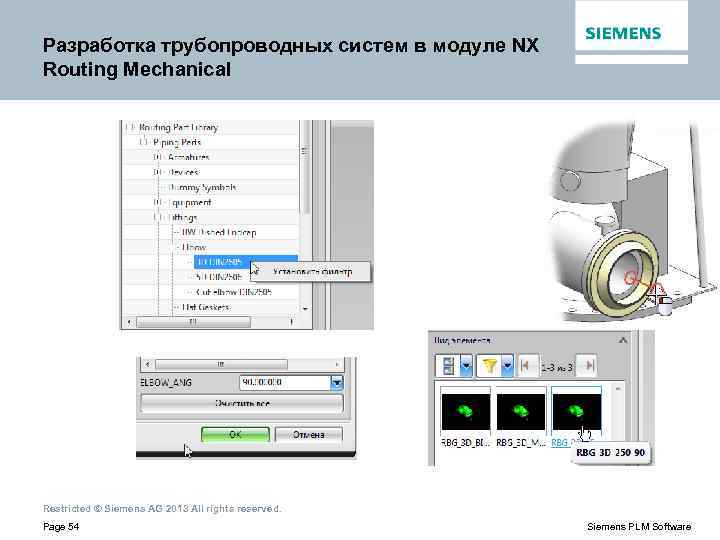The height and width of the screenshot is (540, 720).
Task: Click the ELBOW_ANG label
Action: pos(166,382)
